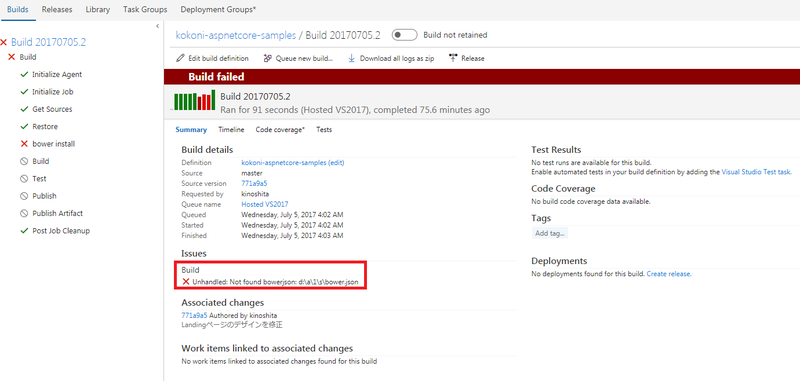Open the Builds tab
This screenshot has width=800, height=381.
[18, 10]
